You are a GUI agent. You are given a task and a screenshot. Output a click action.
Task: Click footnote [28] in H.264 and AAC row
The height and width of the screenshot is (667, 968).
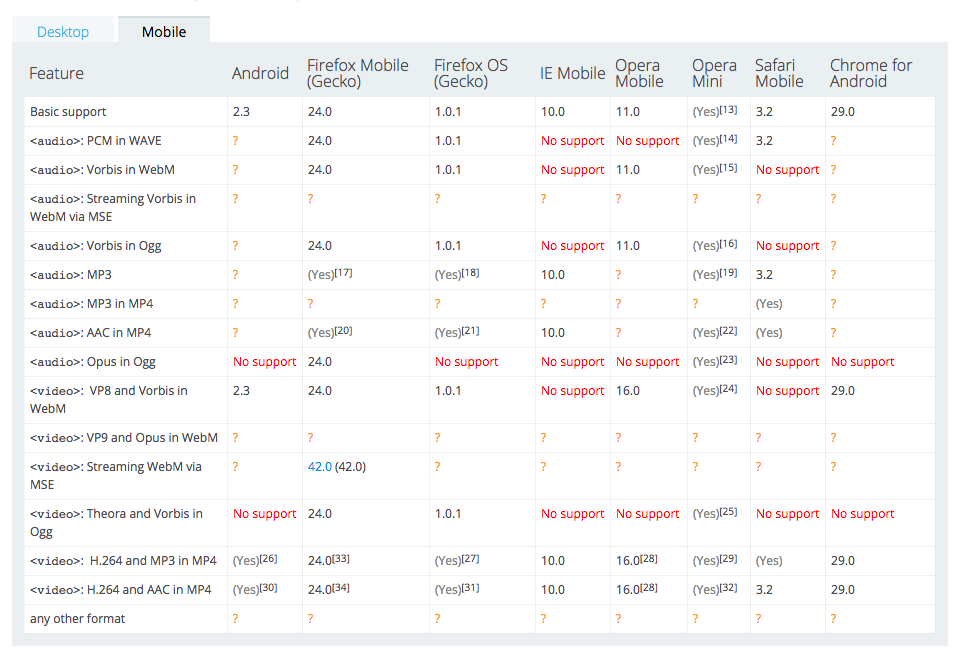point(649,587)
